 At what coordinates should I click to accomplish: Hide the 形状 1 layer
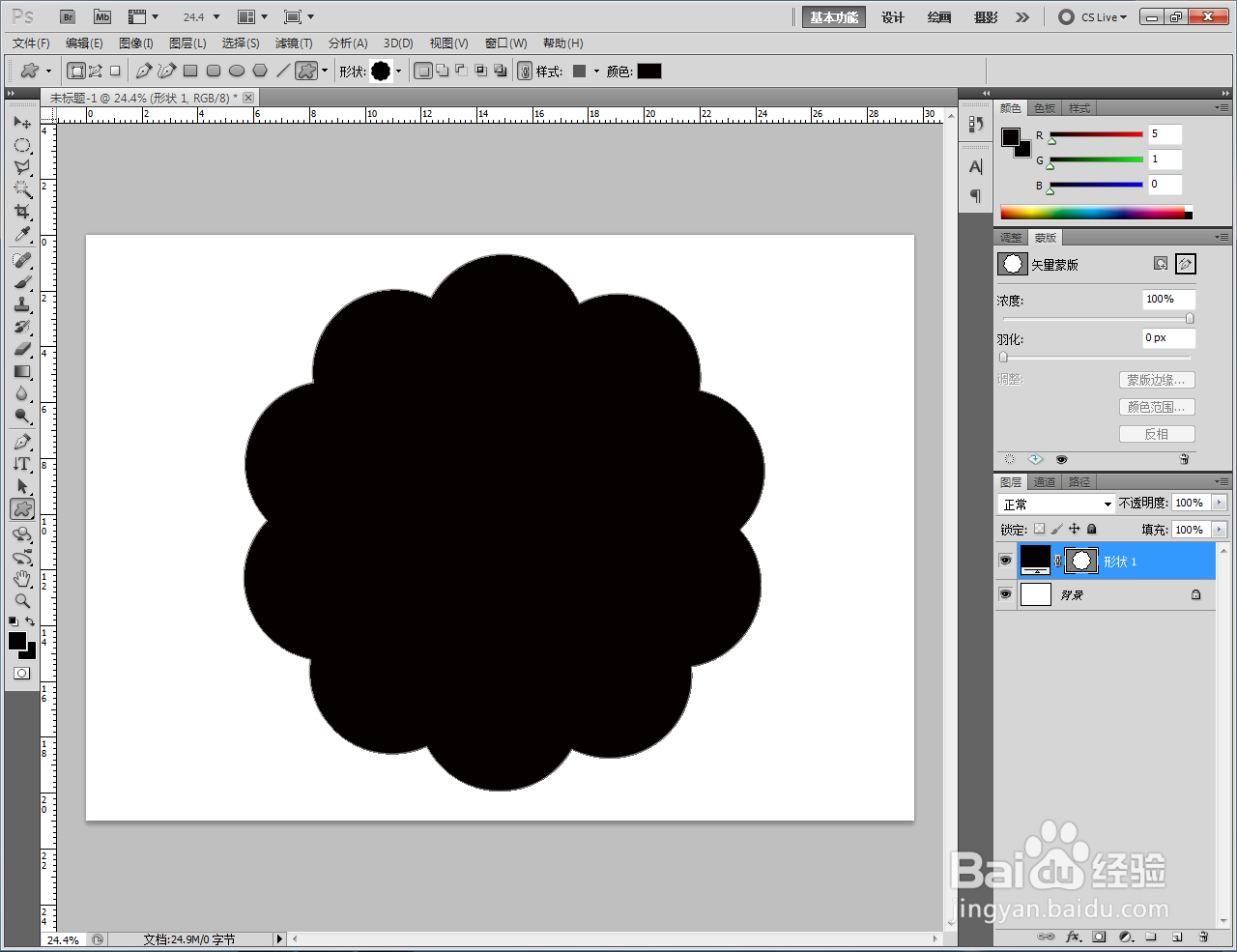[x=1006, y=561]
